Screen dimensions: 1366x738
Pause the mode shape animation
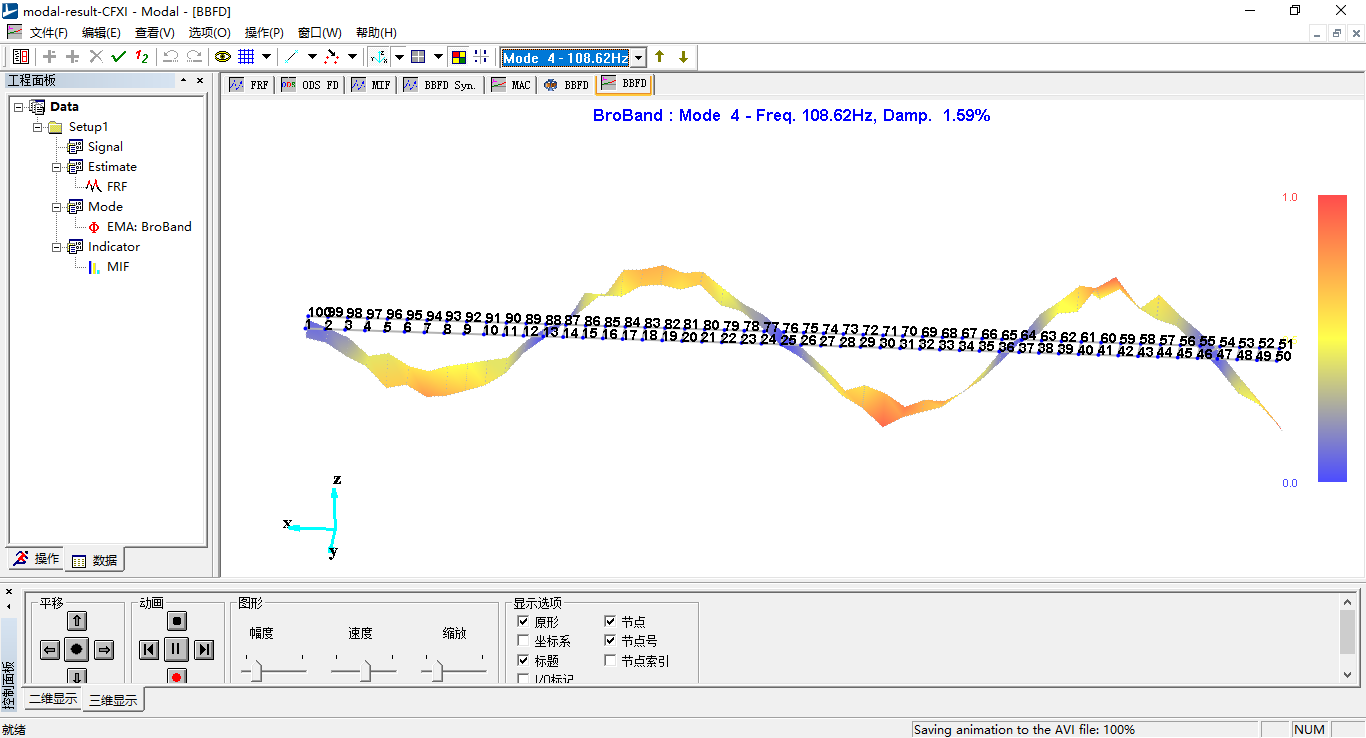[176, 650]
